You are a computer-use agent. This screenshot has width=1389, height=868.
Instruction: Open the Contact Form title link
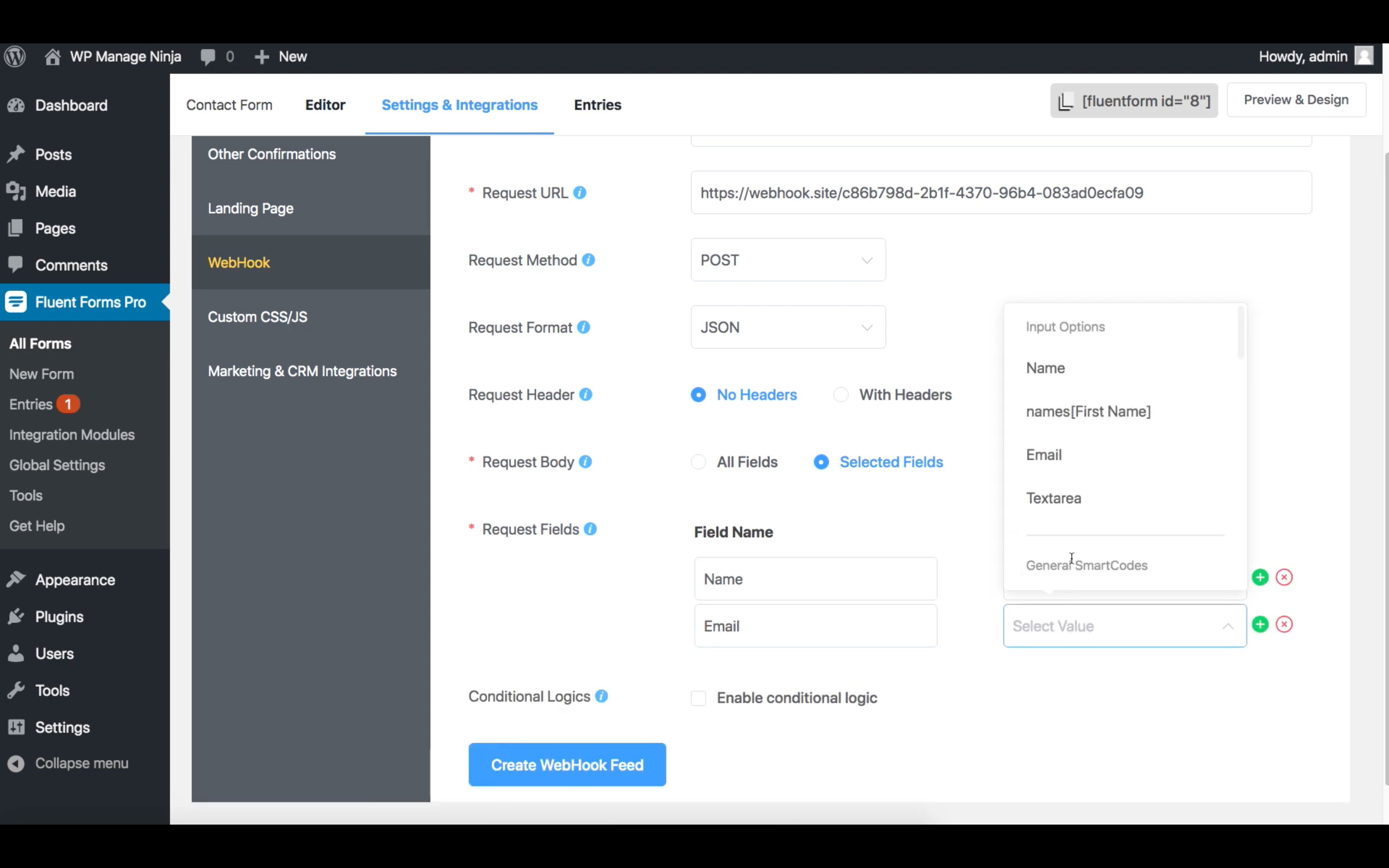click(229, 105)
